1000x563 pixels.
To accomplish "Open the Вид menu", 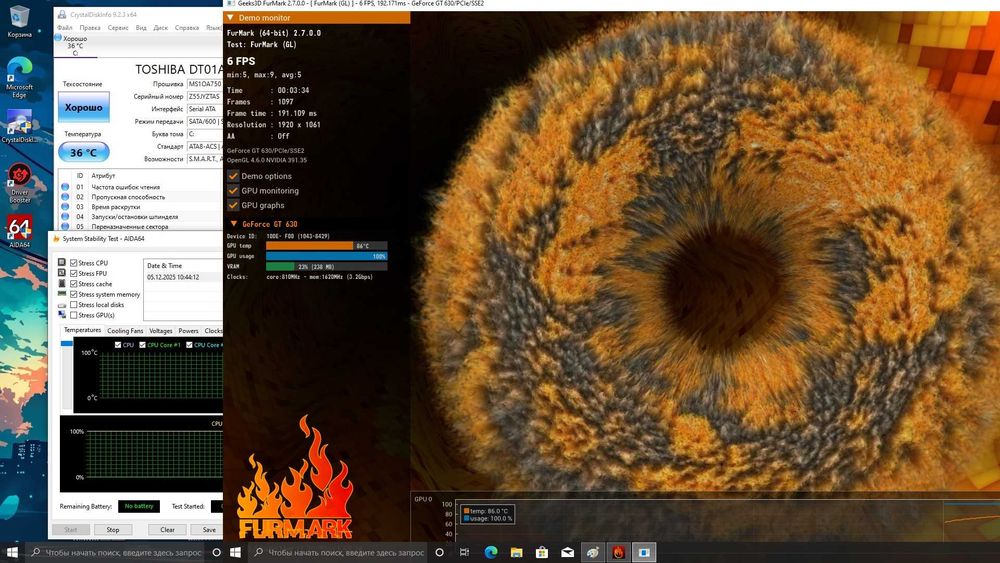I will [141, 28].
